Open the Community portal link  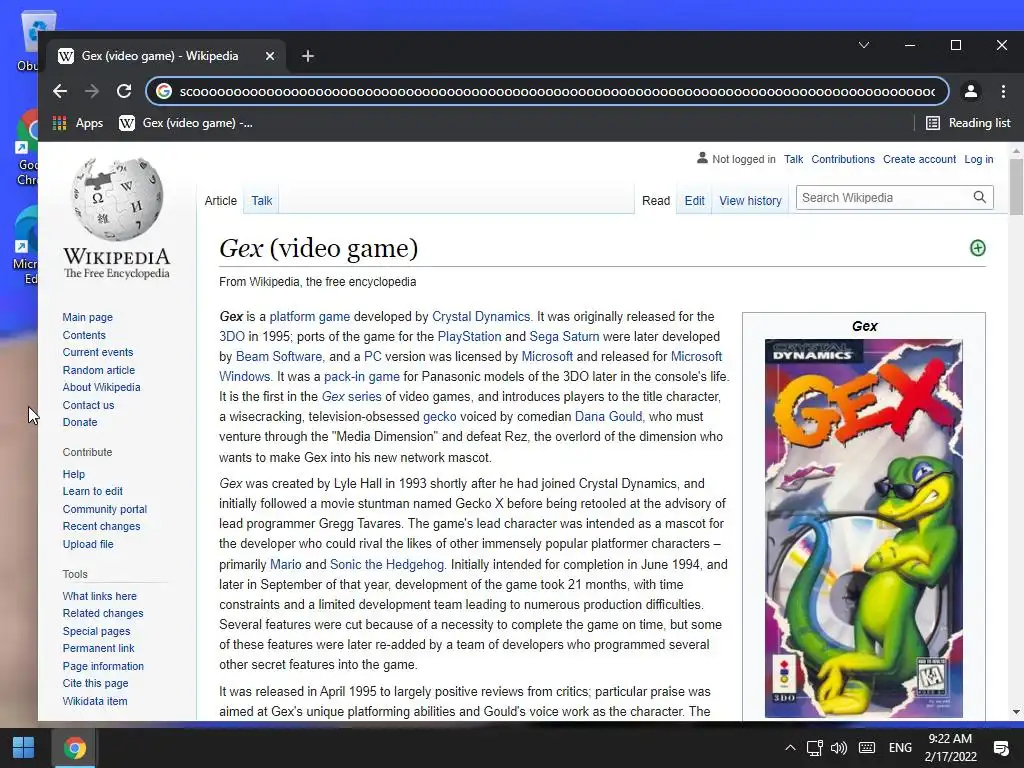[x=104, y=509]
